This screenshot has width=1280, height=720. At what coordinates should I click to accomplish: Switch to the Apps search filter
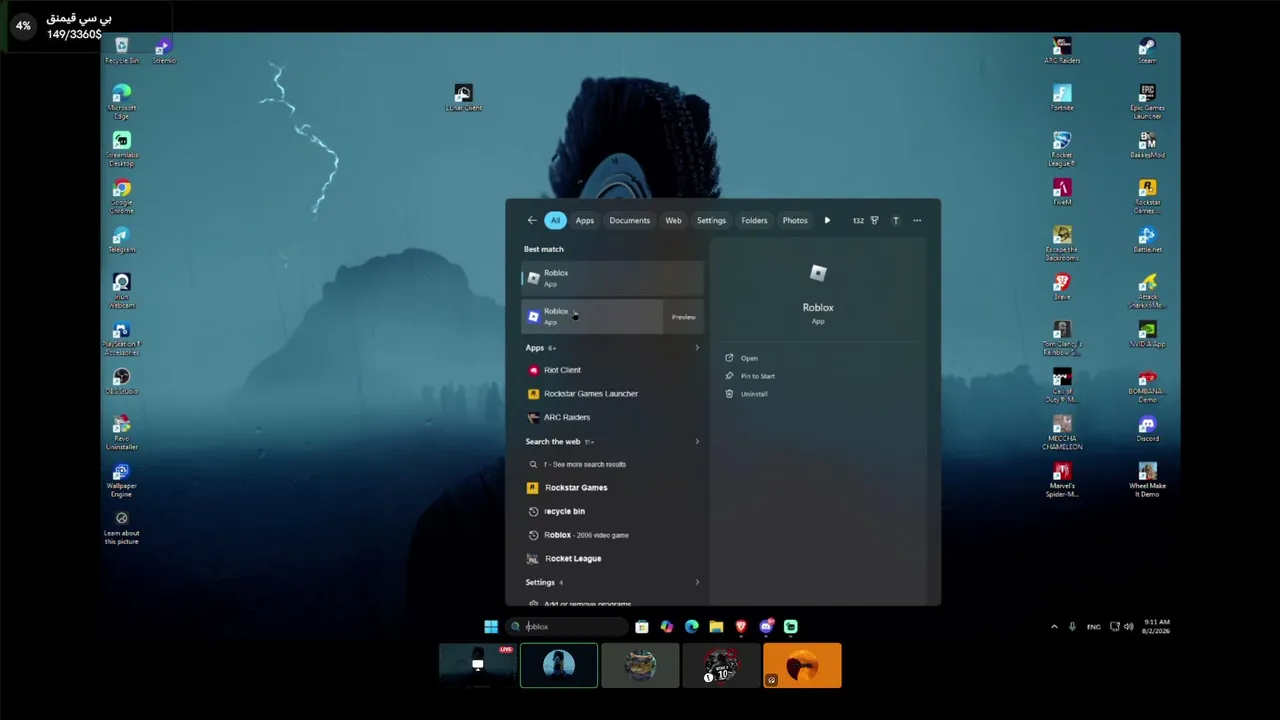click(585, 220)
